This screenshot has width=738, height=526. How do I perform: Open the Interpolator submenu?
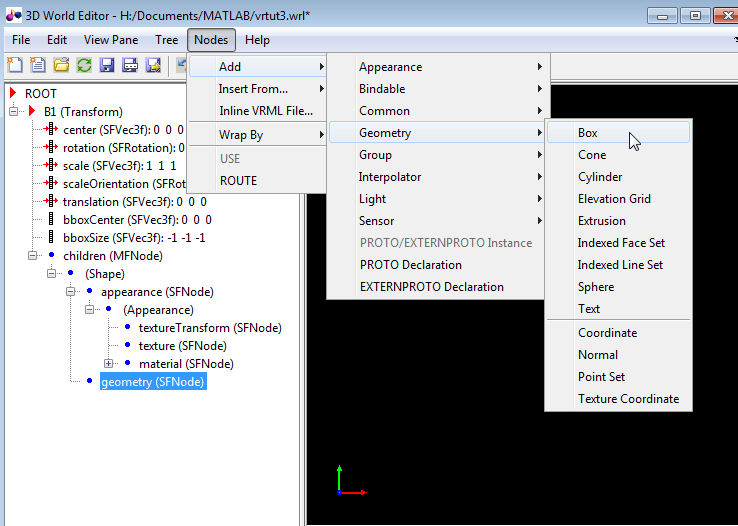tap(438, 177)
